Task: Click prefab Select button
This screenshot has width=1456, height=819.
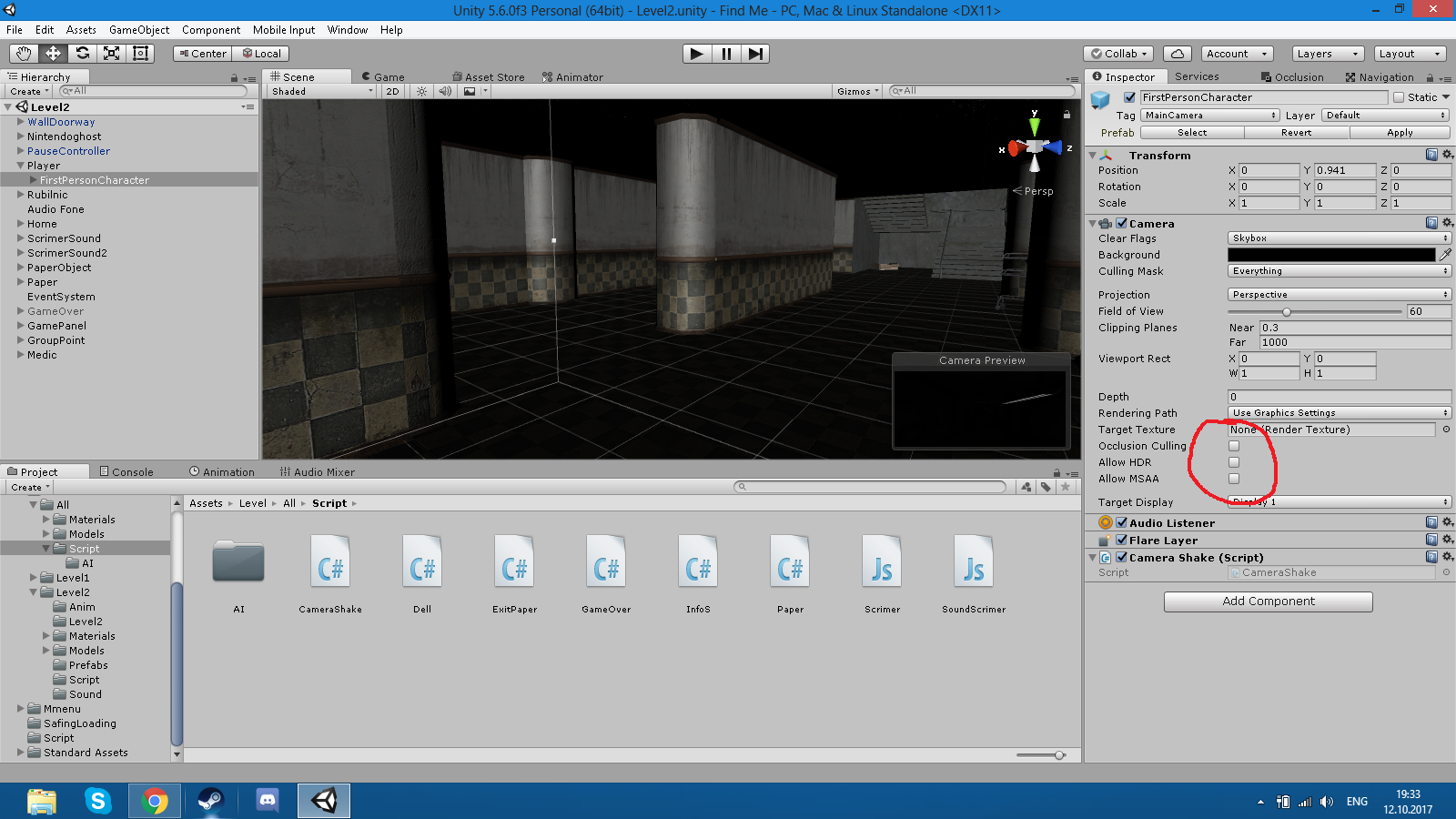Action: [x=1192, y=133]
